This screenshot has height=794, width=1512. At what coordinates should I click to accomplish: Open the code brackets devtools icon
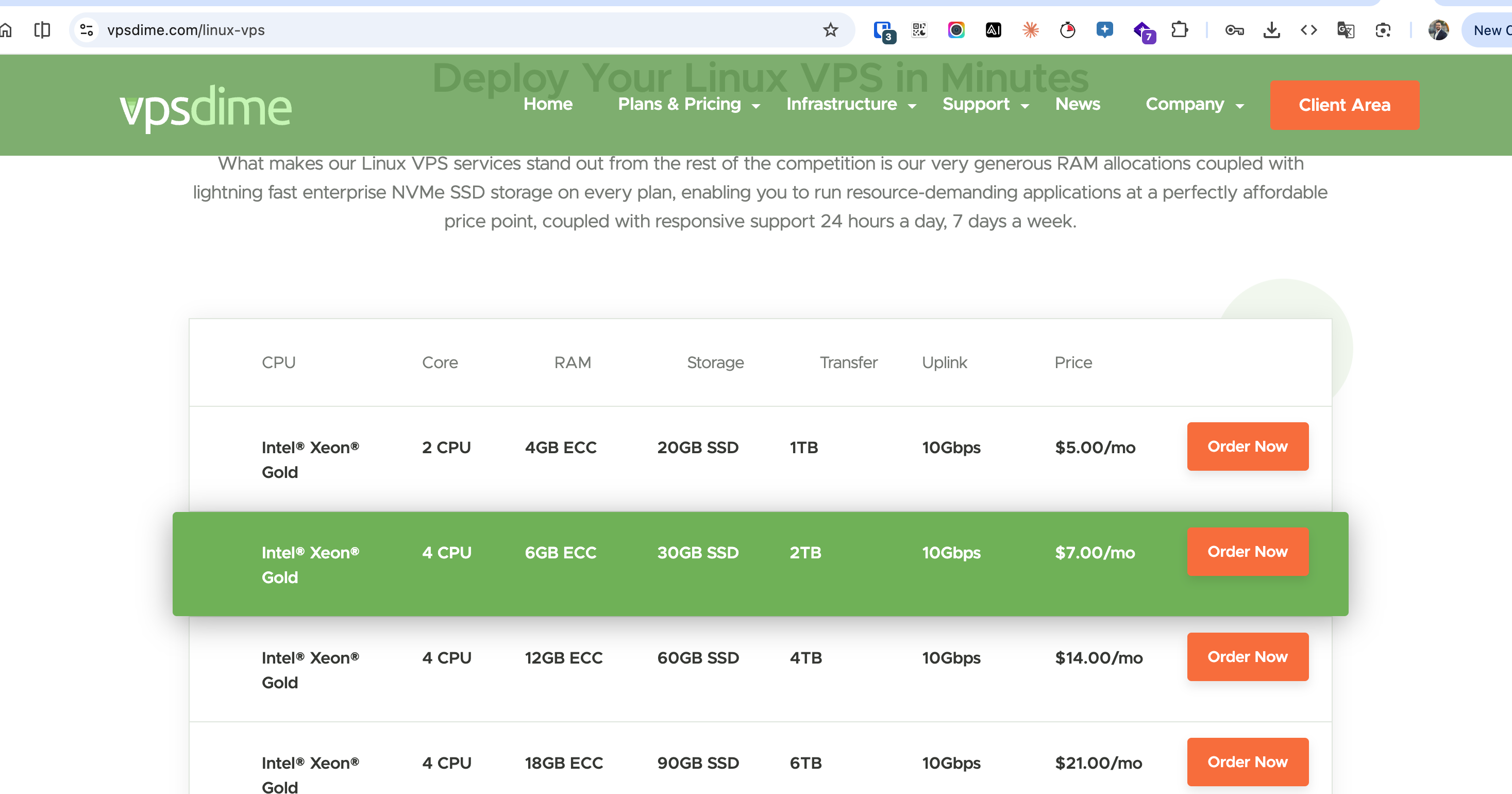(1308, 30)
